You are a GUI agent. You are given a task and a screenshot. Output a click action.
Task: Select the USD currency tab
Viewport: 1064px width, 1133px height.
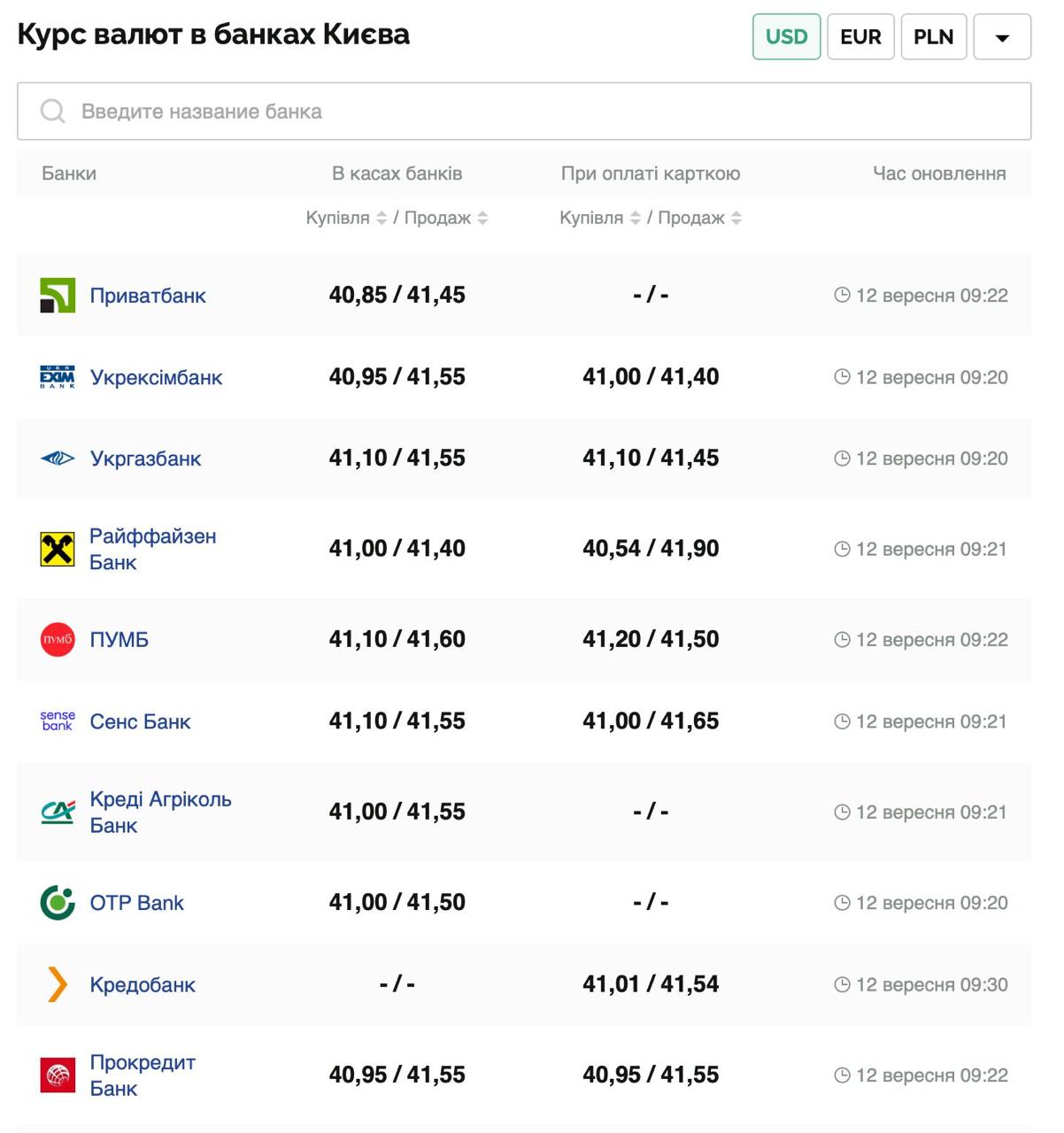pos(786,37)
